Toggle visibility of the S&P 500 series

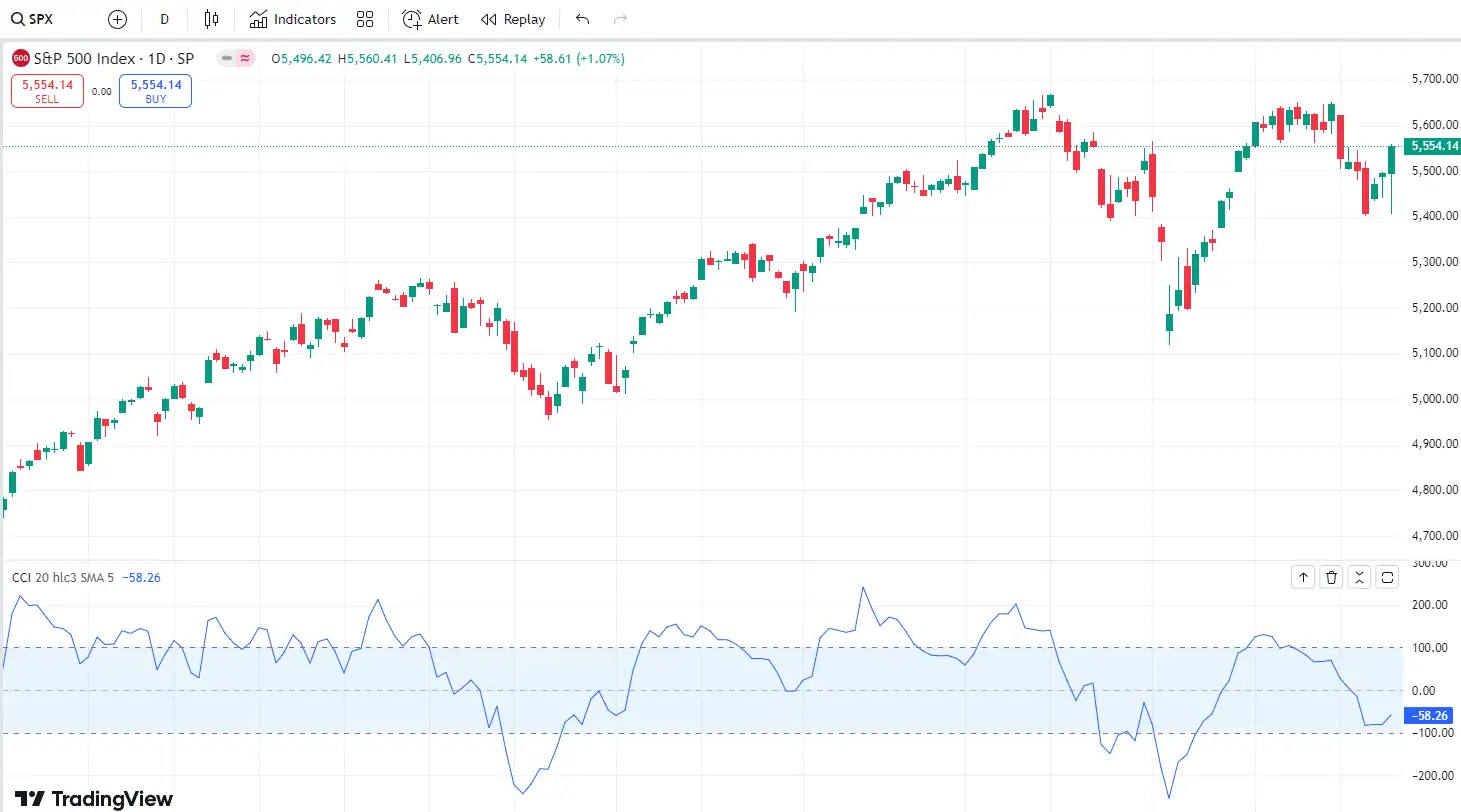[227, 58]
